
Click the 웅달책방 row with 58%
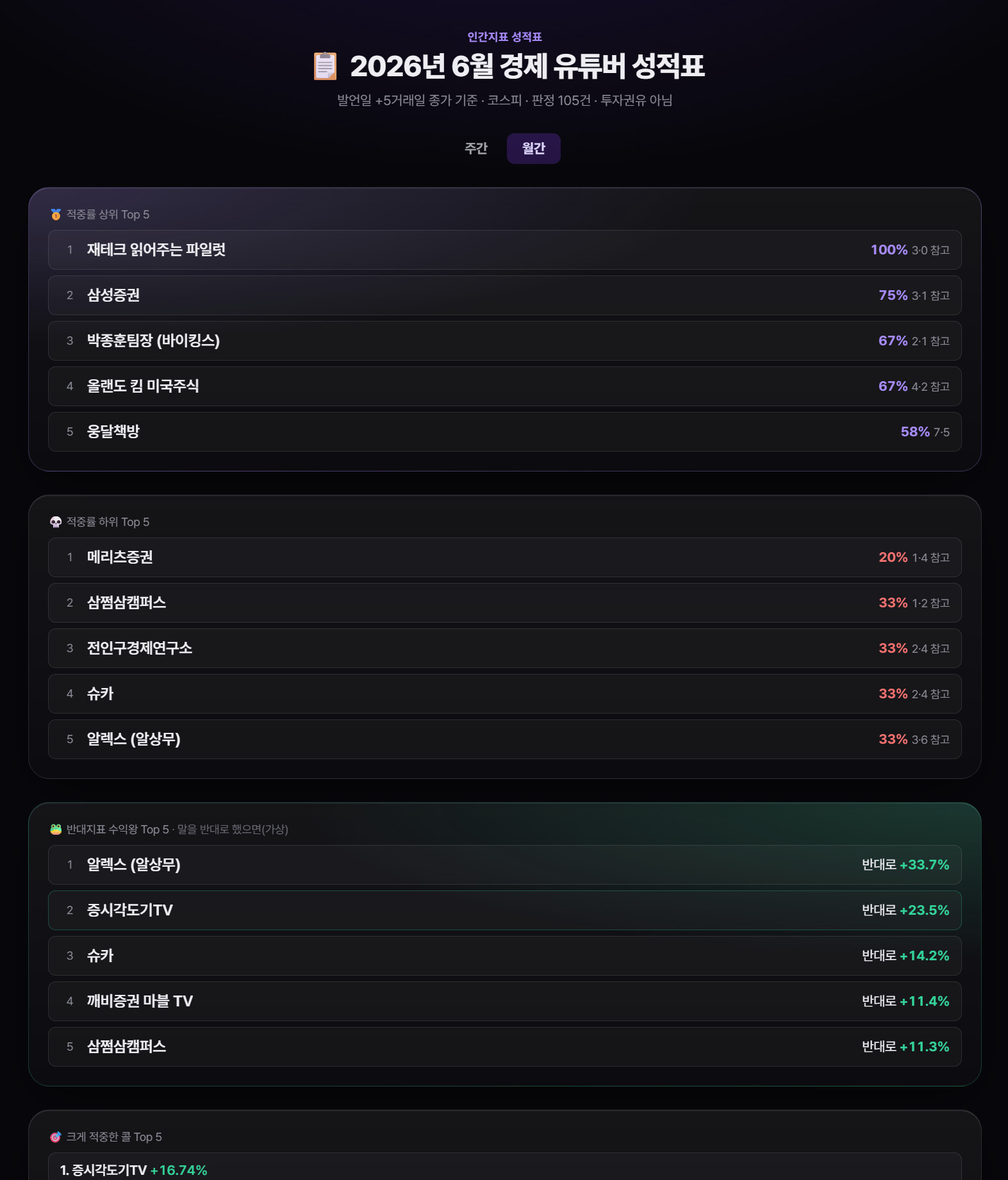tap(505, 432)
